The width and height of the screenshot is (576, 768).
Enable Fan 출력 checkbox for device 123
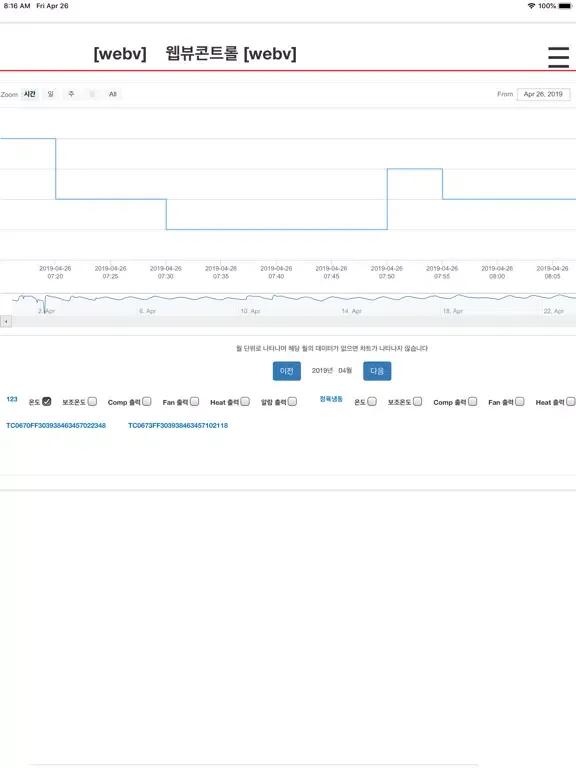pos(194,402)
